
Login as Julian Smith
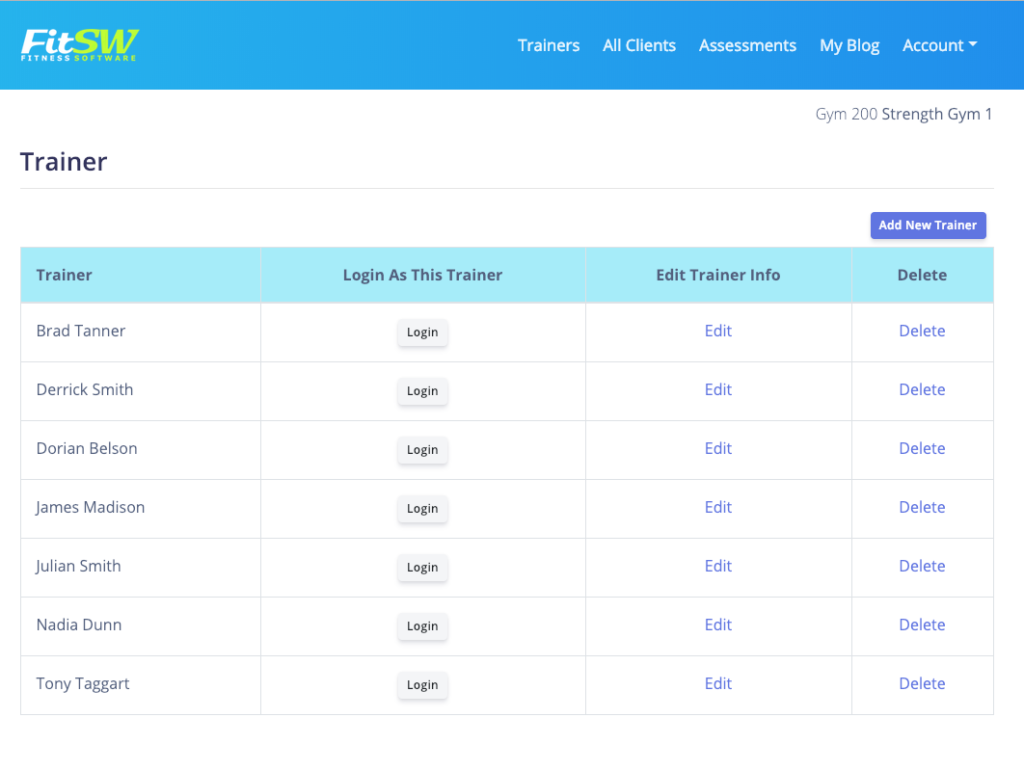point(422,567)
